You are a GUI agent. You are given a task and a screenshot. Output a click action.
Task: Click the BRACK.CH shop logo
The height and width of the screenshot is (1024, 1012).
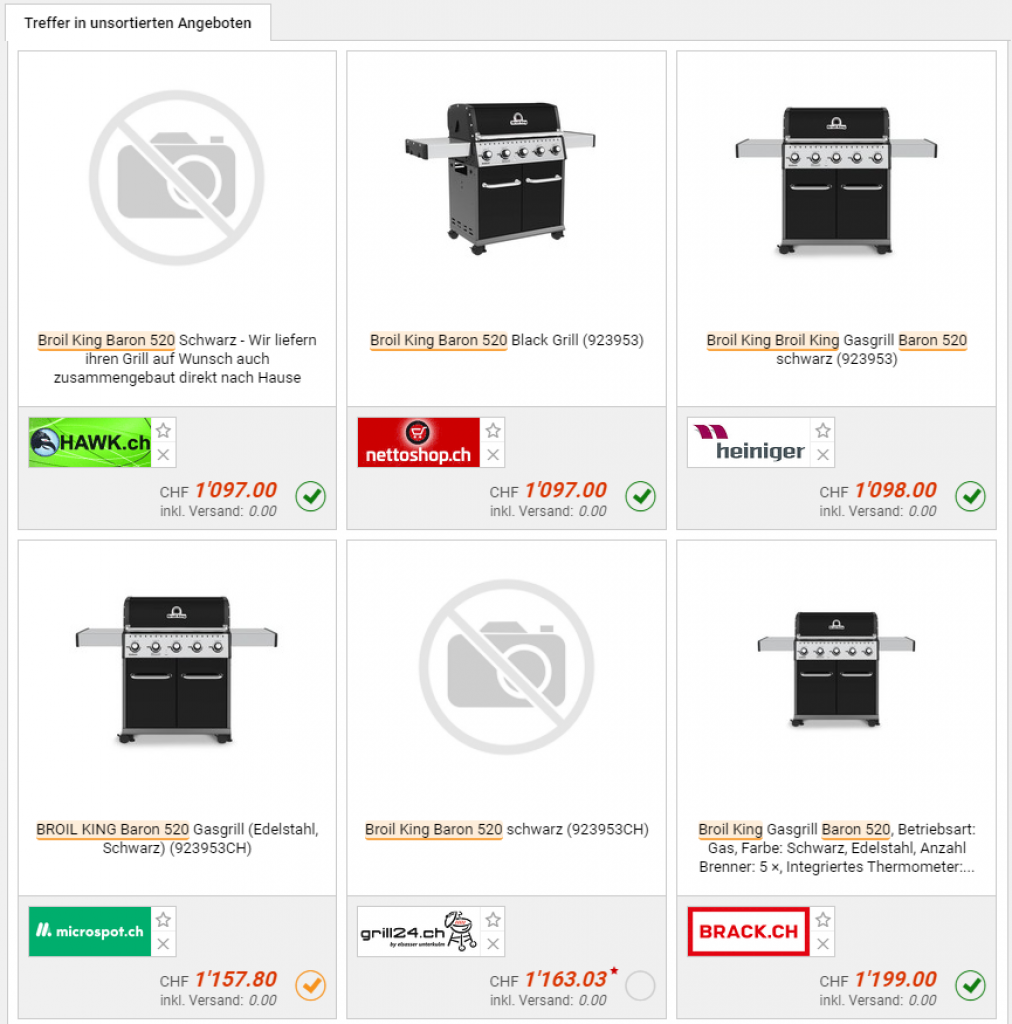748,931
